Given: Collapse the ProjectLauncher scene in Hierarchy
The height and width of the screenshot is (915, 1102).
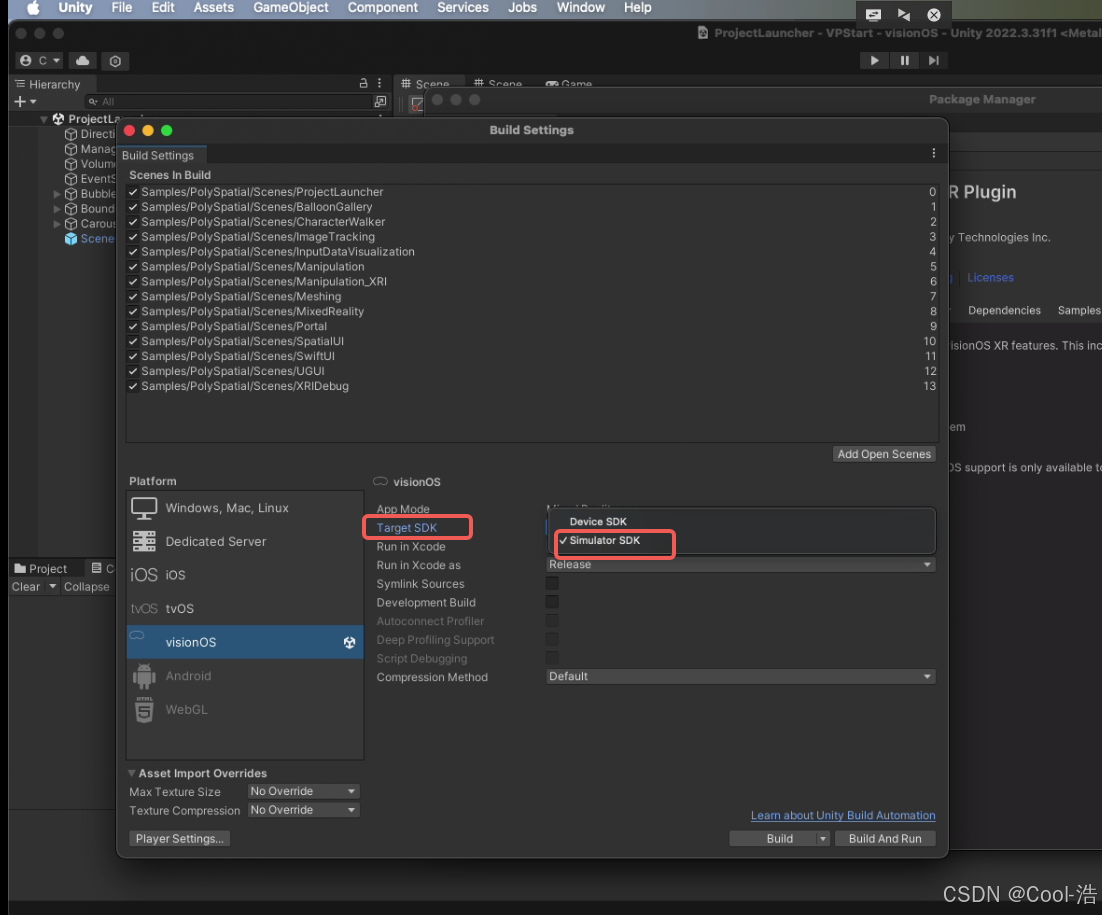Looking at the screenshot, I should point(44,119).
